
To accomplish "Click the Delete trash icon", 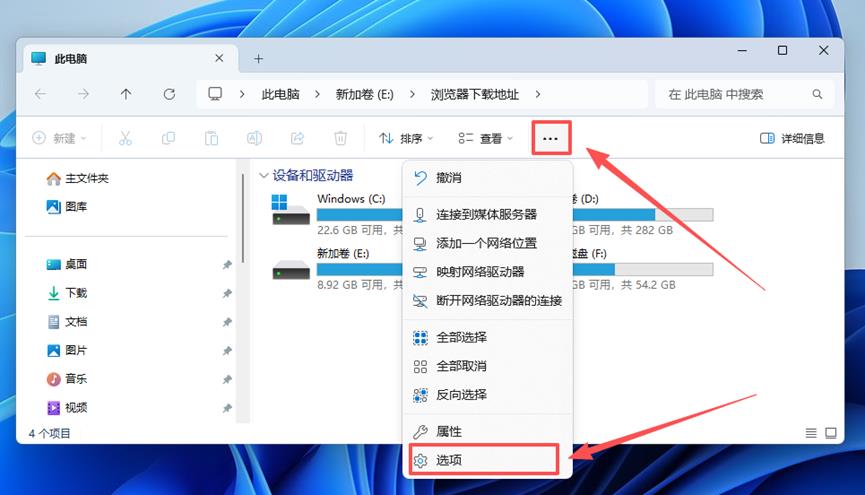I will tap(340, 138).
